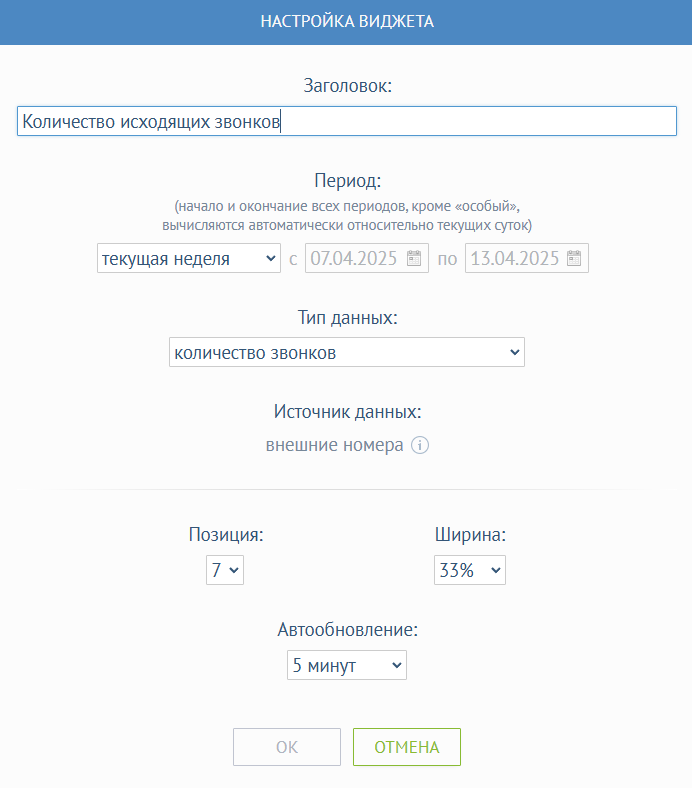
Task: Click the info icon beside внешние номера
Action: point(420,445)
